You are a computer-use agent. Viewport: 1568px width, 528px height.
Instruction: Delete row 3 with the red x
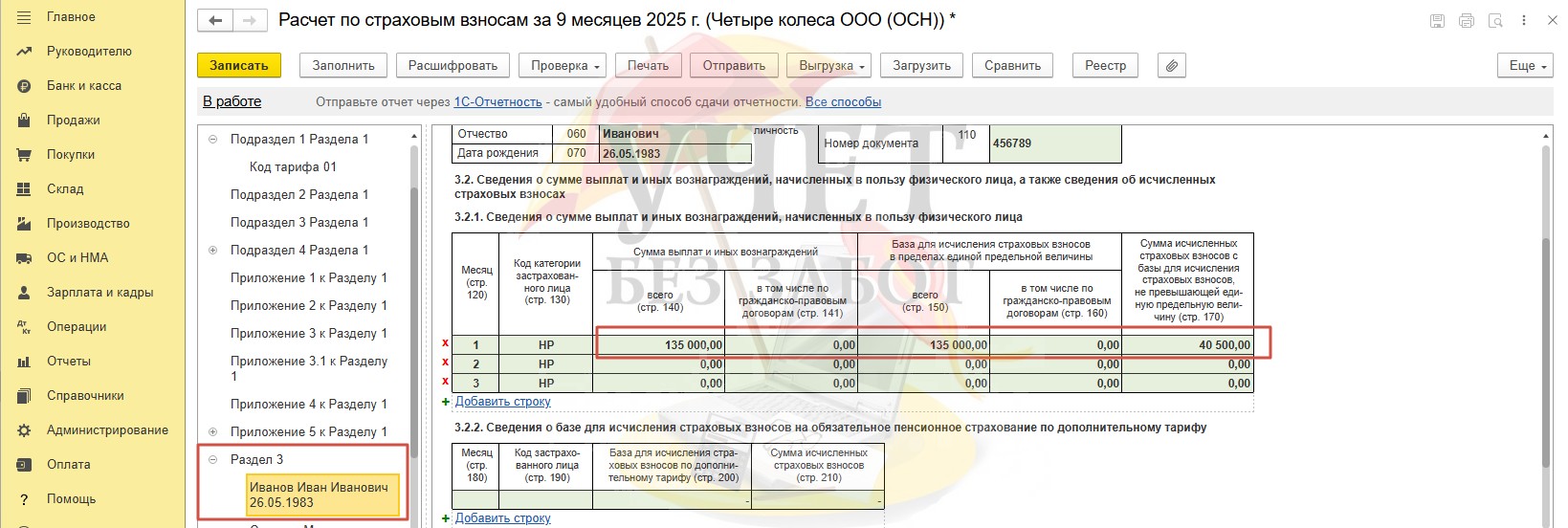point(445,383)
